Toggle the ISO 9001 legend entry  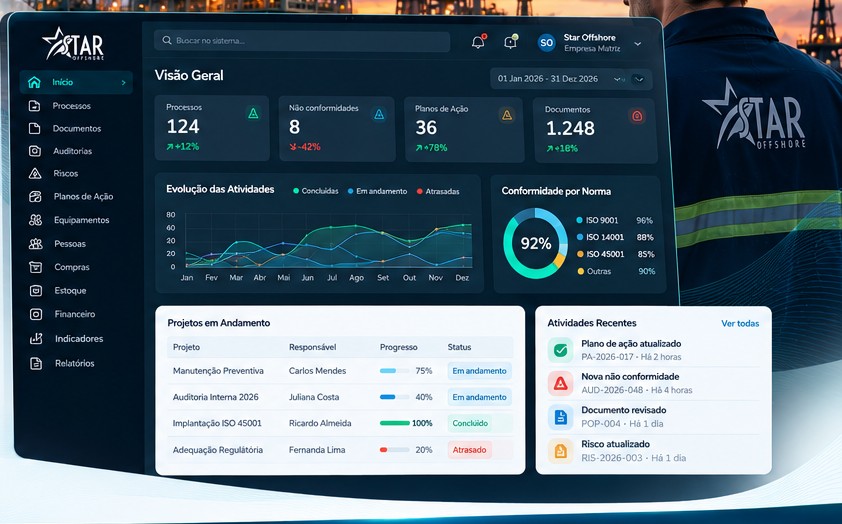(614, 220)
